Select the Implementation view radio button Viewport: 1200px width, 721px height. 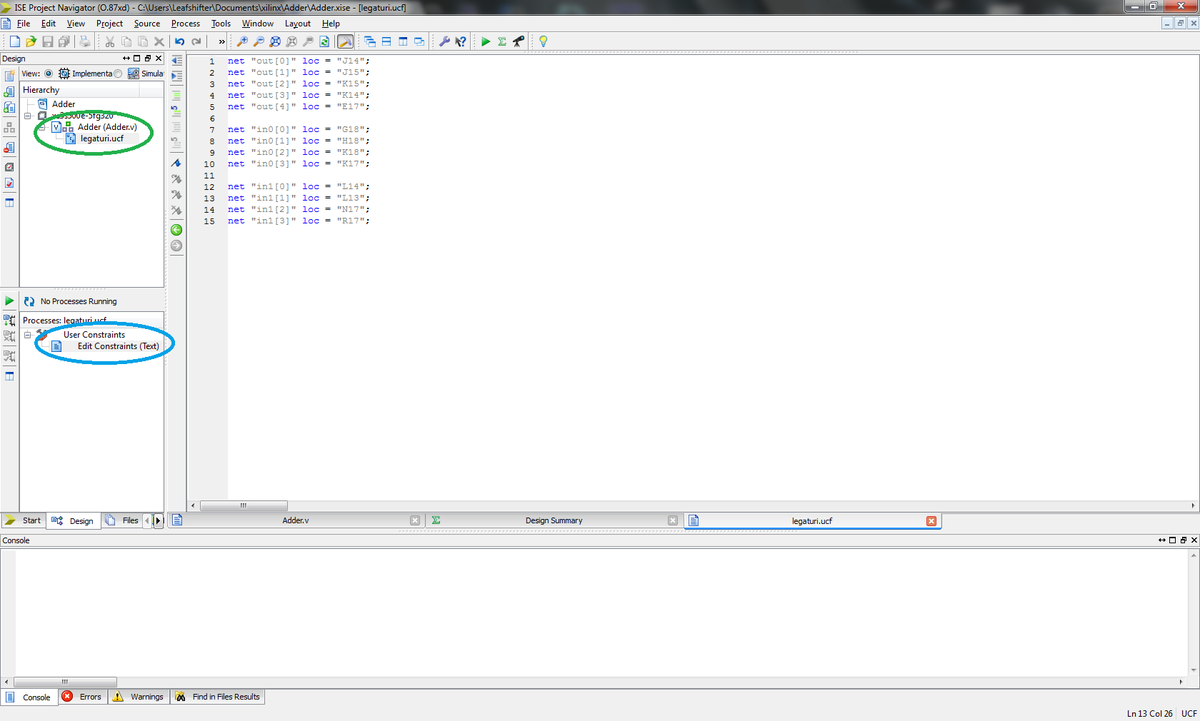coord(48,73)
